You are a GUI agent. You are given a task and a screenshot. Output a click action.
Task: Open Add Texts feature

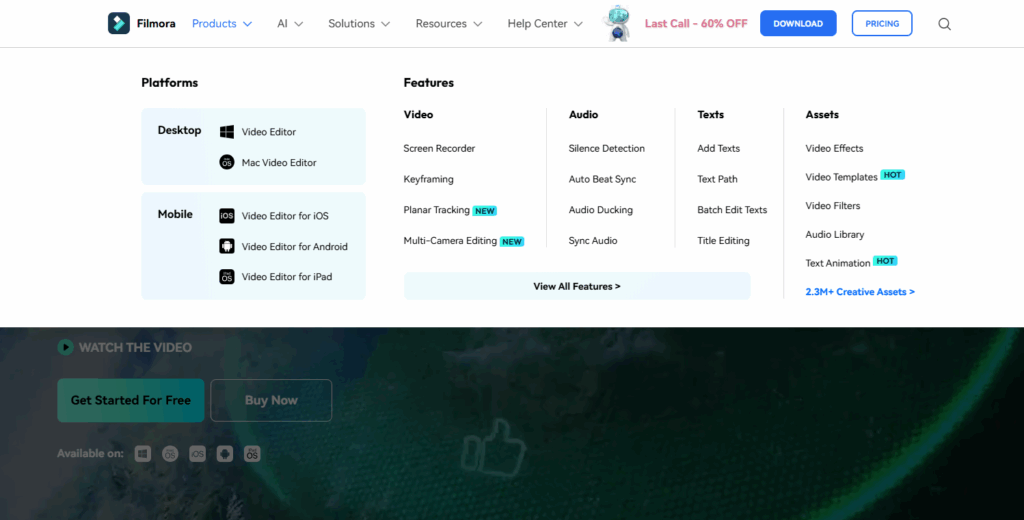(x=718, y=148)
